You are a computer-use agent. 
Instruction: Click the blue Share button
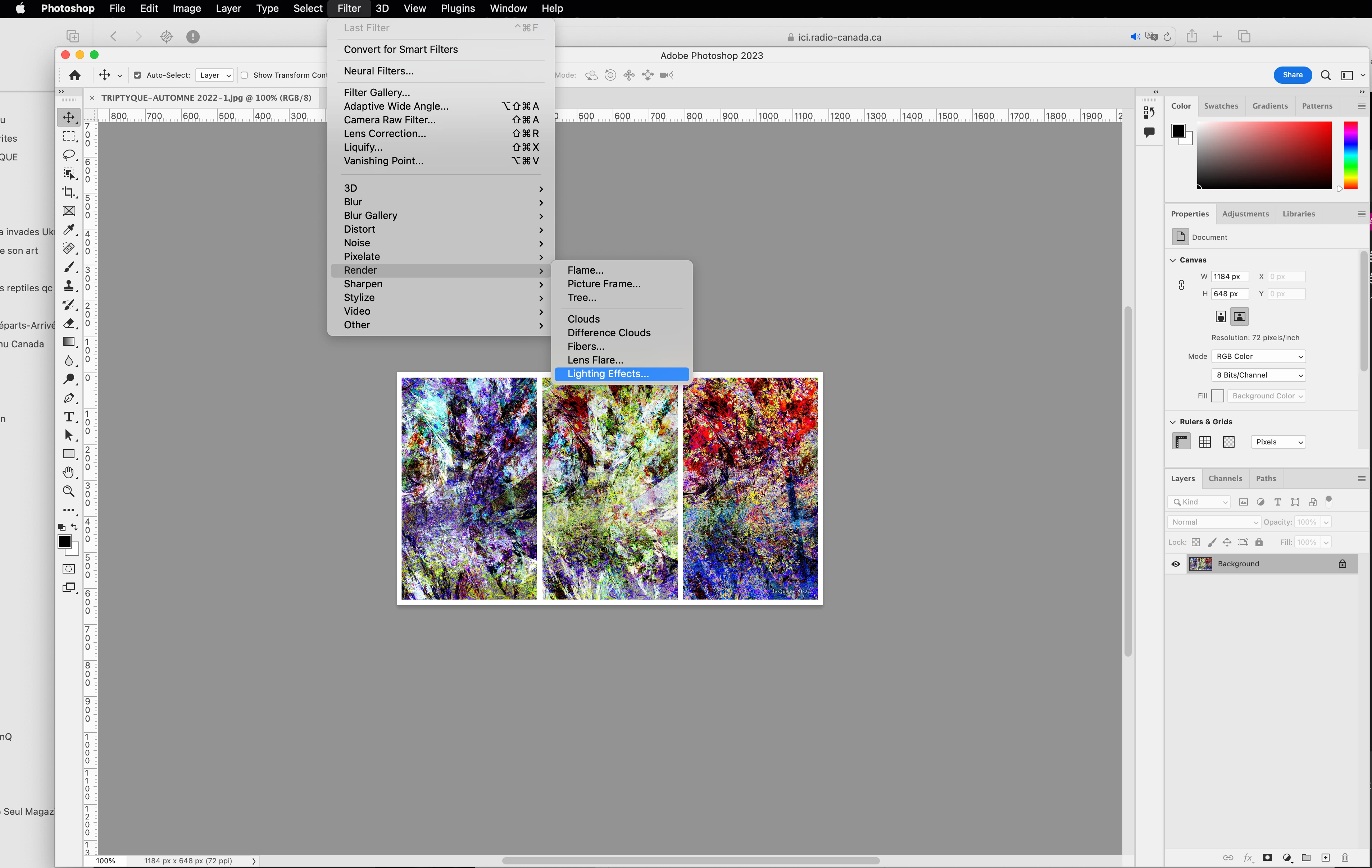tap(1292, 75)
